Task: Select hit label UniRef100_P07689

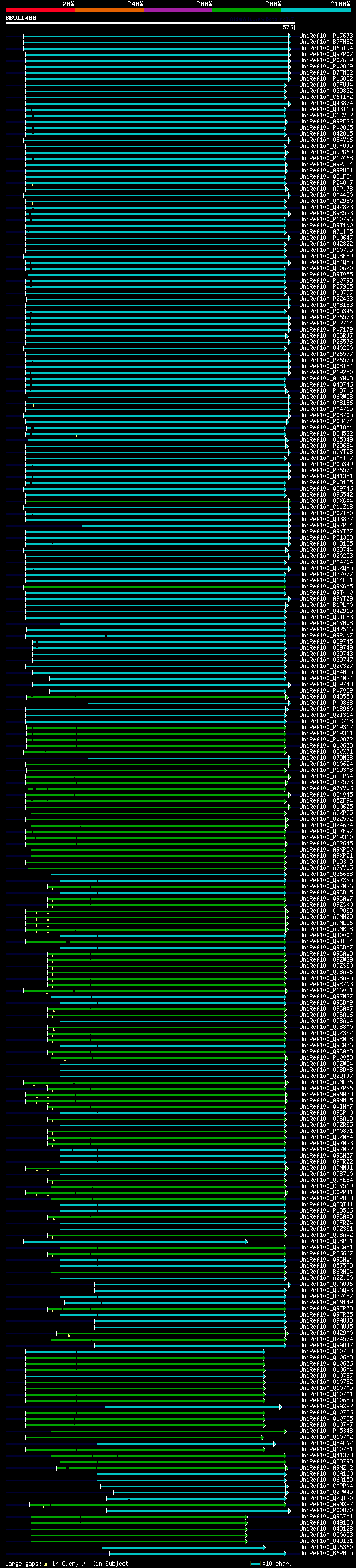Action: (326, 60)
